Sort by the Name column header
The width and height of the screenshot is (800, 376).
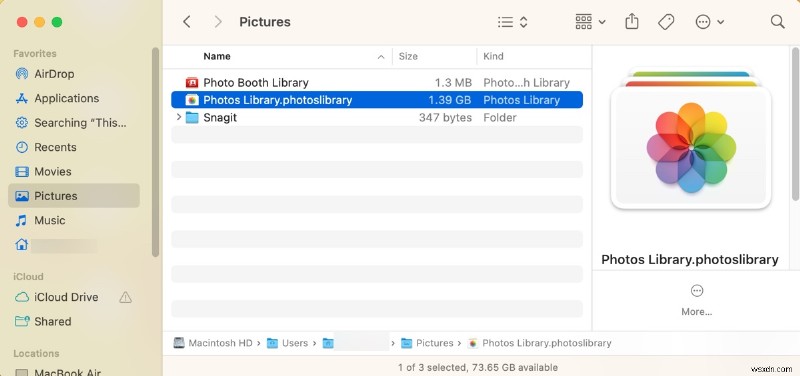tap(217, 56)
